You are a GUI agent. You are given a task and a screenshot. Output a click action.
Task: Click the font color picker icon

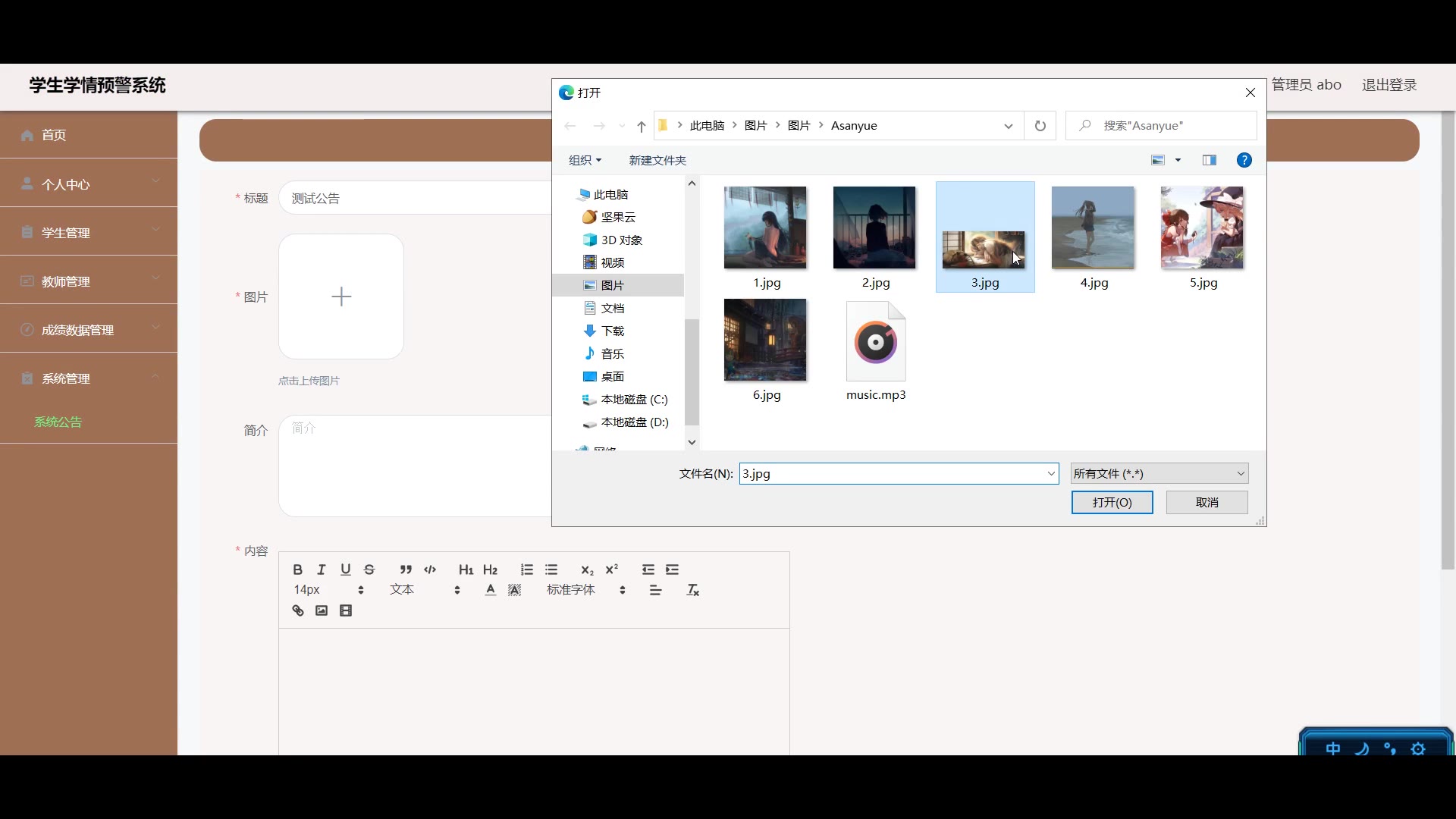coord(491,590)
